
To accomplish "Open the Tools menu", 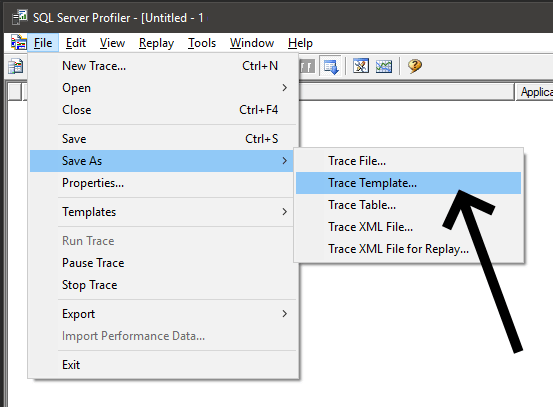I will coord(202,43).
